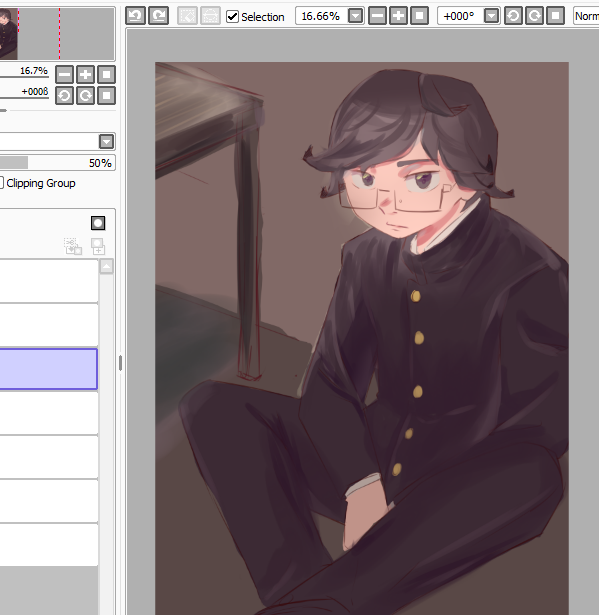The image size is (599, 615).
Task: Rotate the view counterclockwise from the toolbar
Action: point(513,16)
